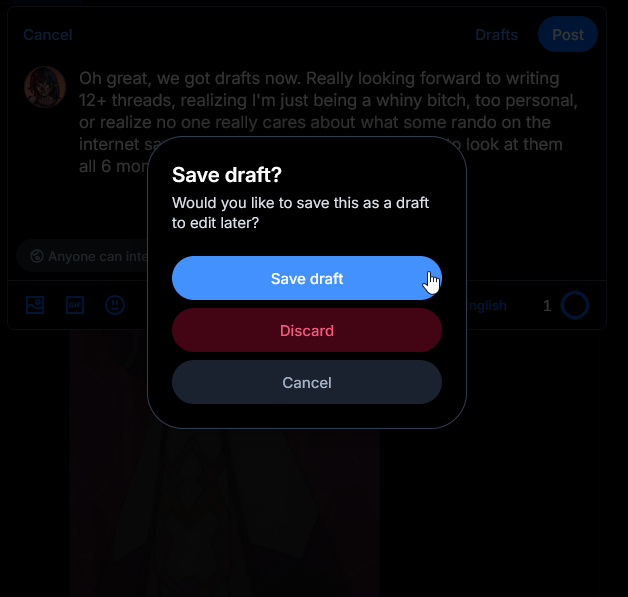
Task: Open the Drafts link in composer header
Action: coord(497,35)
